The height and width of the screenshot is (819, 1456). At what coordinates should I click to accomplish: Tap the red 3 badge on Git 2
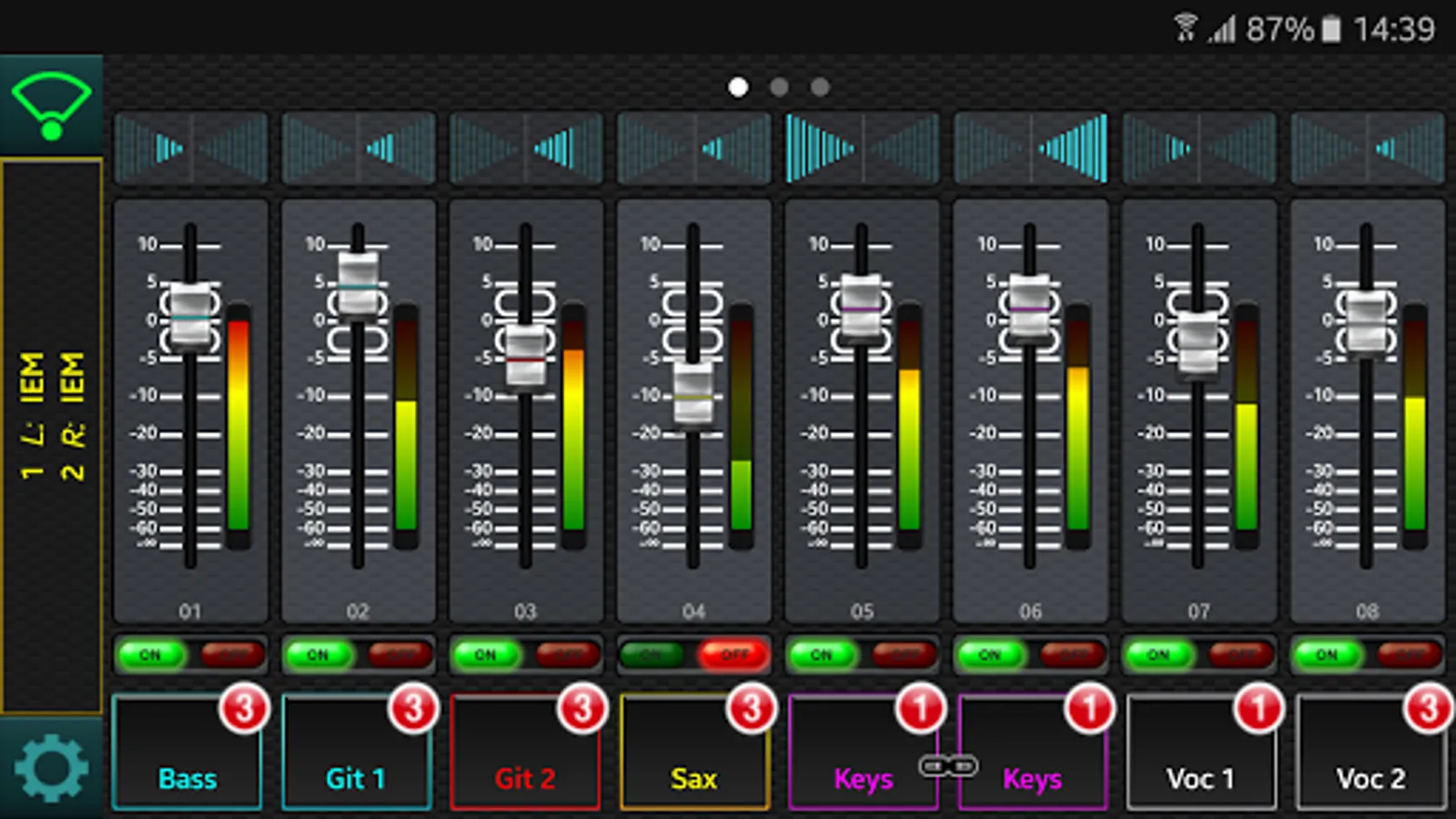pyautogui.click(x=582, y=708)
